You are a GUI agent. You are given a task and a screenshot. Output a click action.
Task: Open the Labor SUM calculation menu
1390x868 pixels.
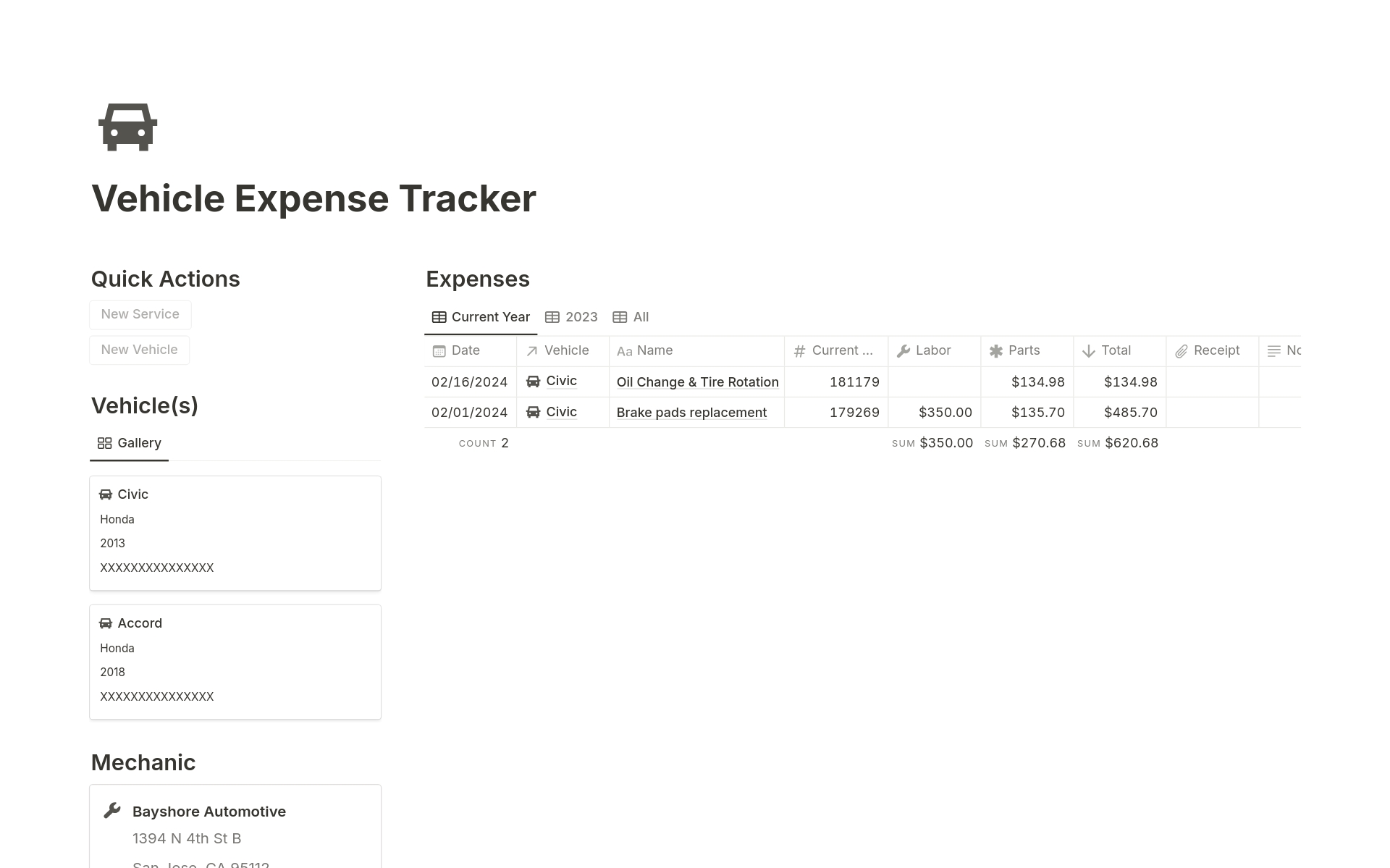(932, 443)
